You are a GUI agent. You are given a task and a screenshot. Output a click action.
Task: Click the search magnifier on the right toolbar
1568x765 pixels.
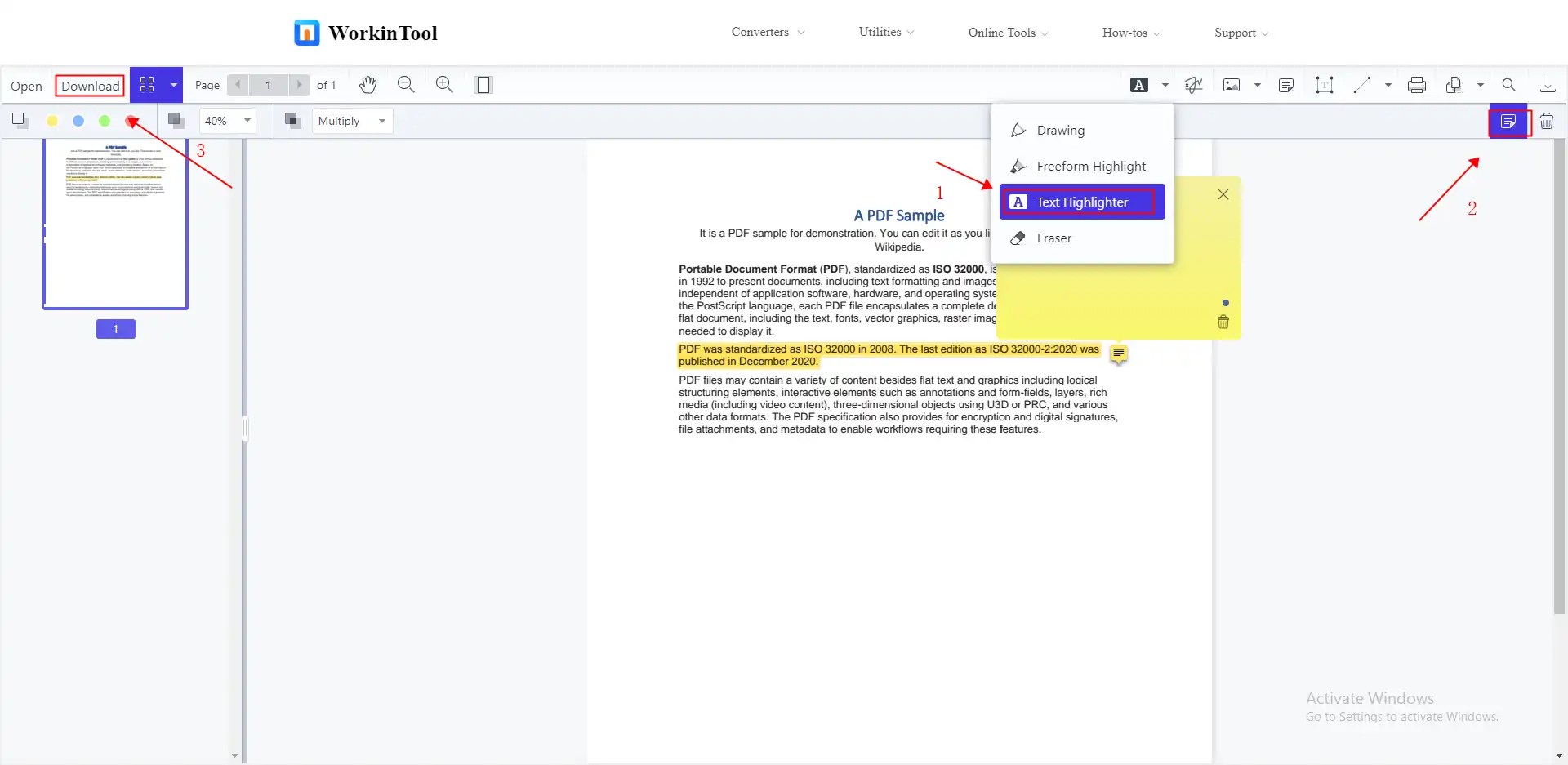click(x=1508, y=84)
